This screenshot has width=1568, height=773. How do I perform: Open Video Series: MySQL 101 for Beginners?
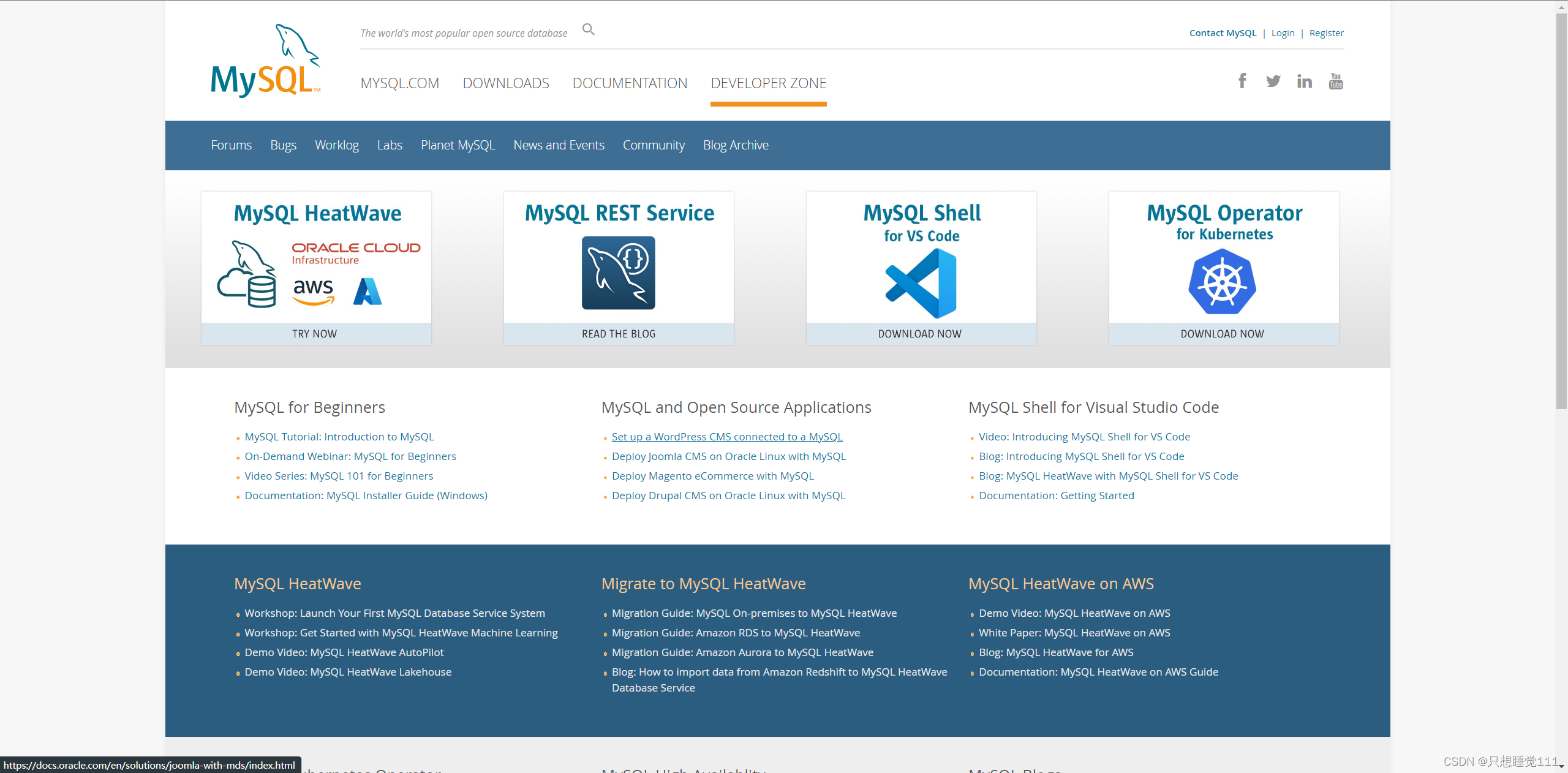point(339,476)
